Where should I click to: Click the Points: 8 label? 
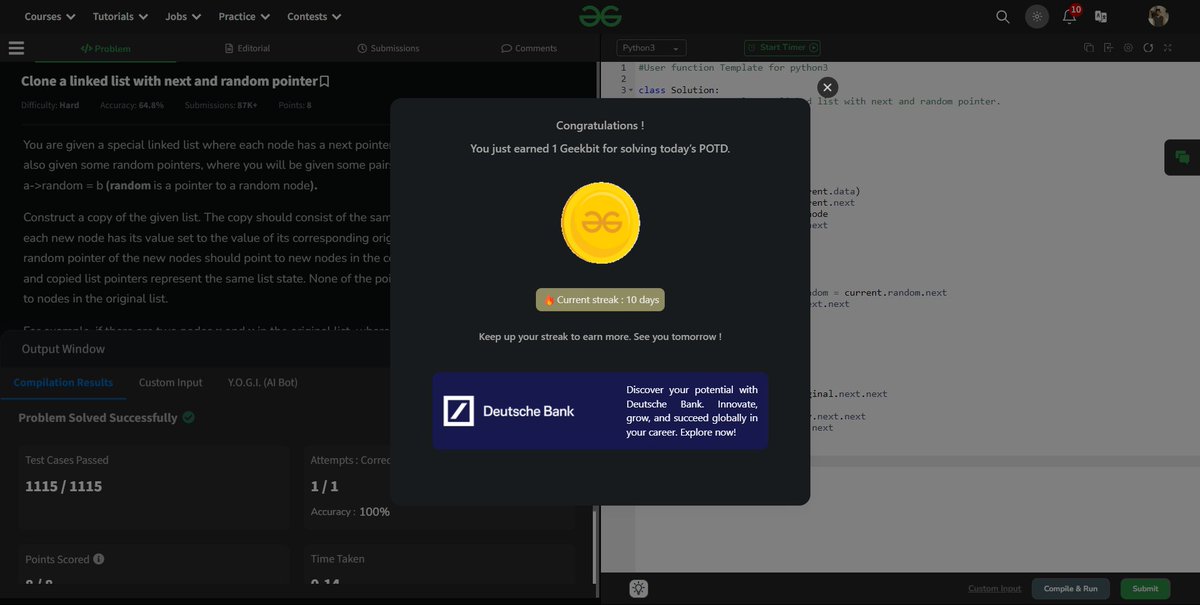click(294, 105)
